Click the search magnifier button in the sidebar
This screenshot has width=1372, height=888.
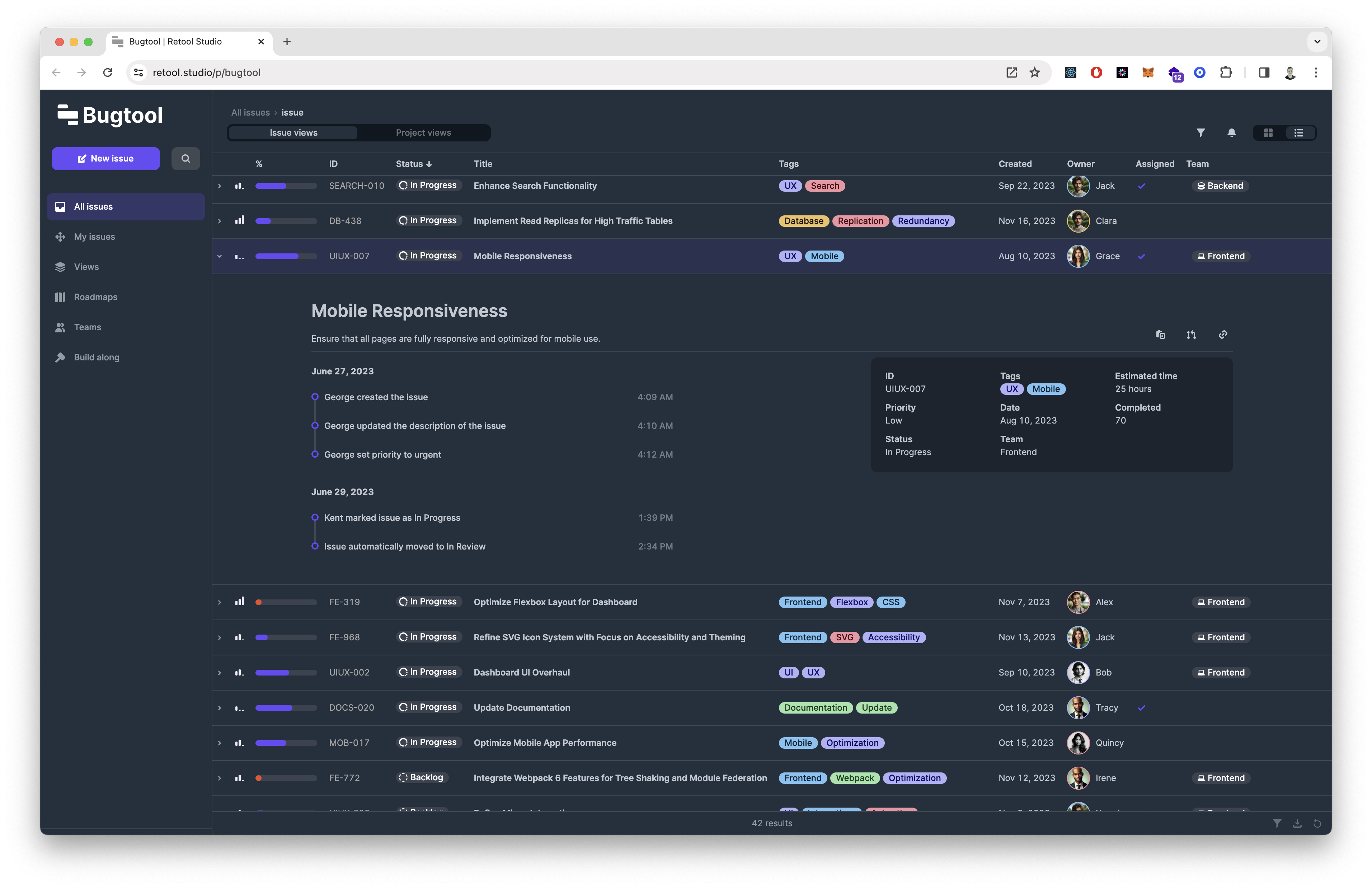click(x=185, y=159)
